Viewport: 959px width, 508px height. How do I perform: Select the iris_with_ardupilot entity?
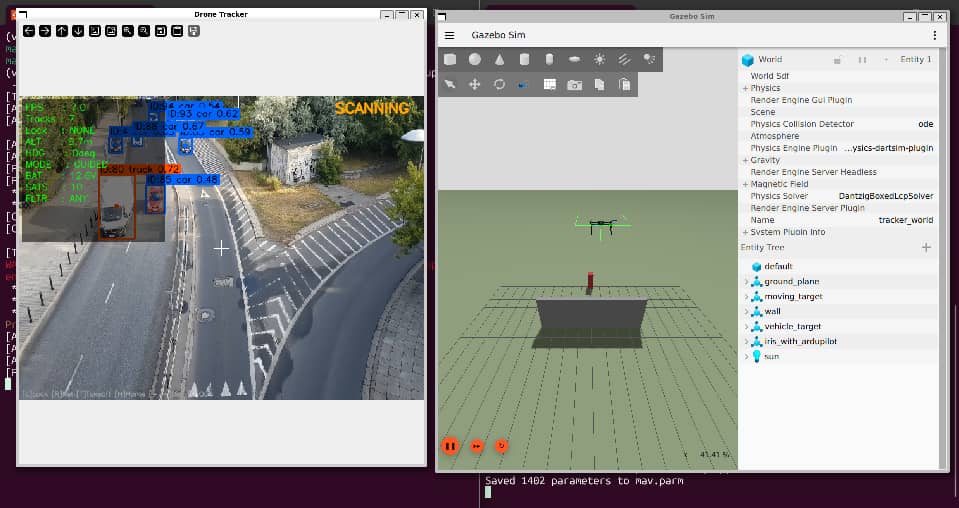[800, 342]
